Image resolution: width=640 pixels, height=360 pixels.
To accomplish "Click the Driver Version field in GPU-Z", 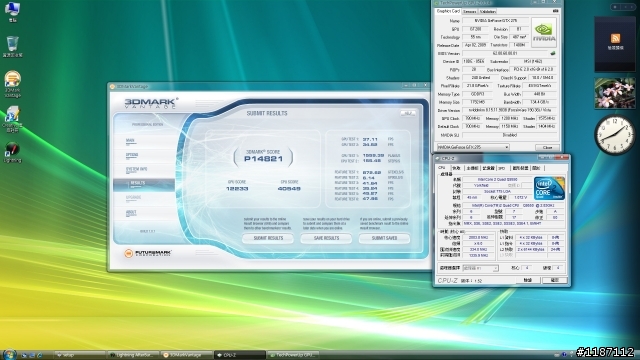I will point(510,110).
